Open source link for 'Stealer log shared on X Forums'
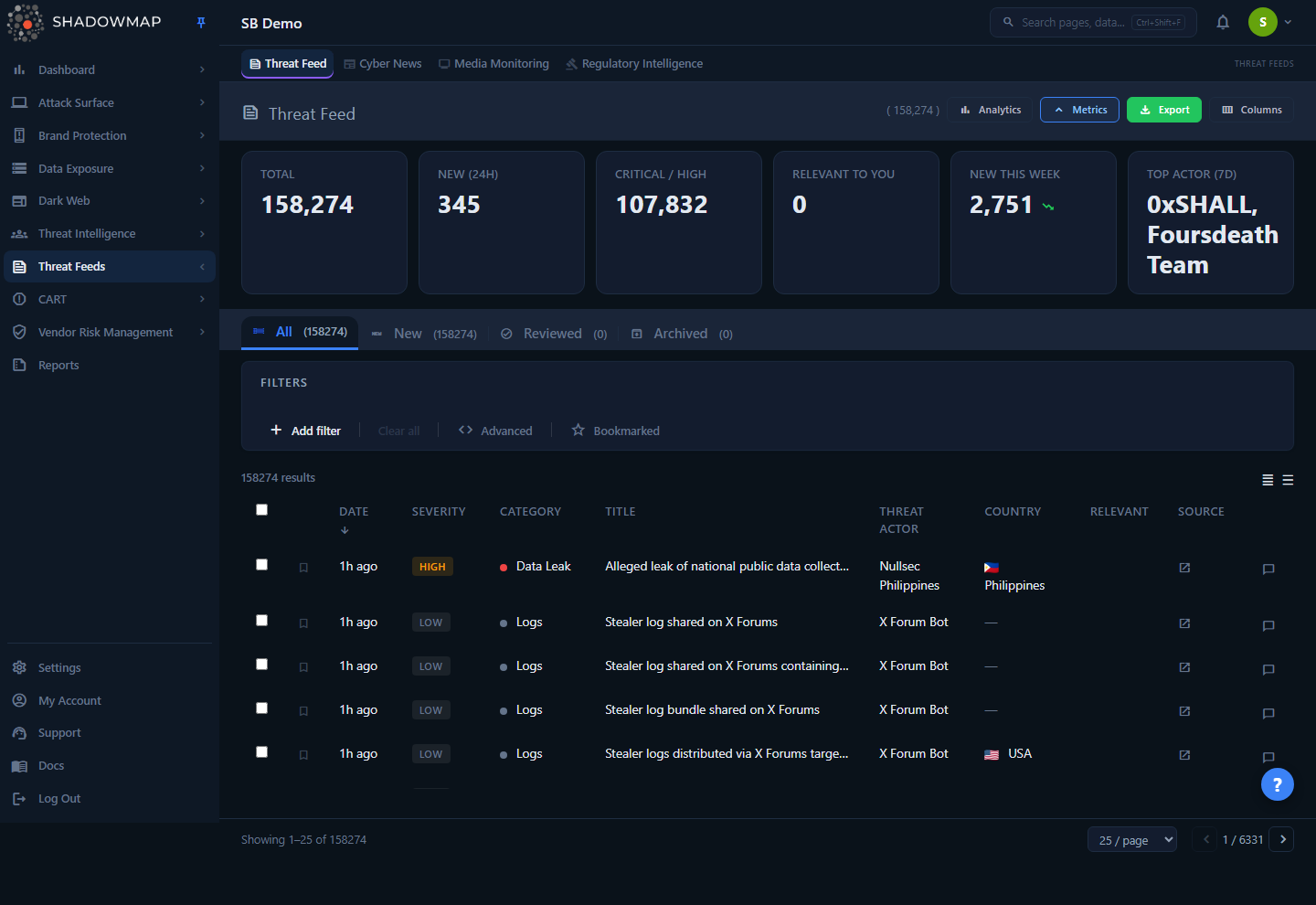 [x=1184, y=623]
